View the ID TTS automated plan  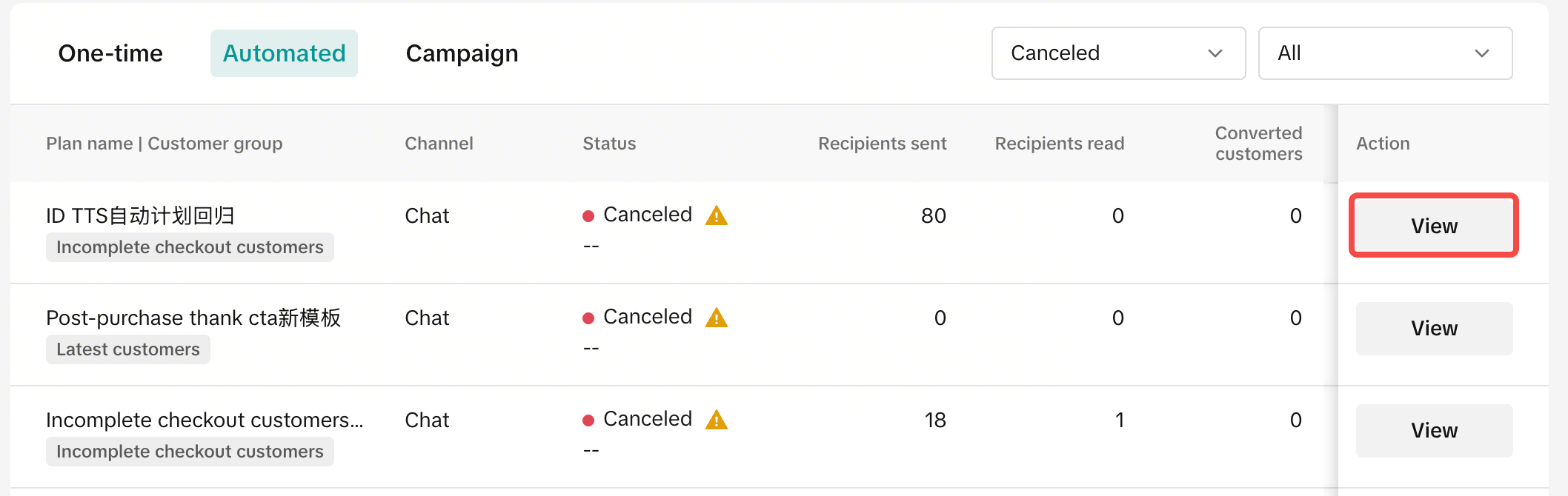point(1434,226)
